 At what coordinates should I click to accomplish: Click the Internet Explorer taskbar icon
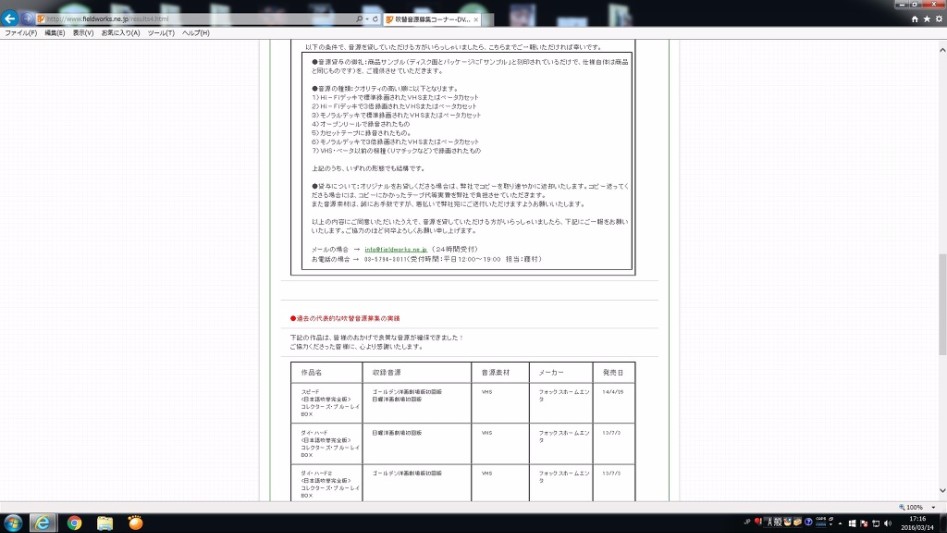(43, 523)
